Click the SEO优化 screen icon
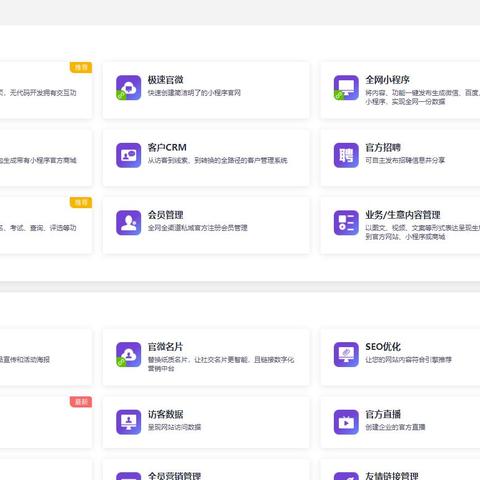The height and width of the screenshot is (480, 480). (346, 354)
